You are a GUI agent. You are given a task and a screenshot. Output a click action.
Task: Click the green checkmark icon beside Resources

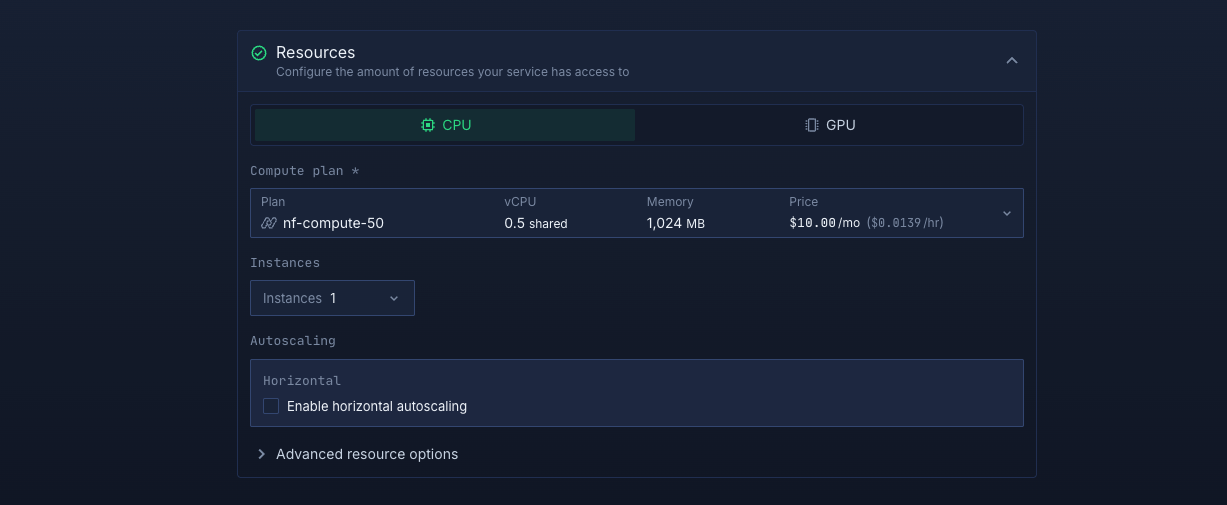259,53
